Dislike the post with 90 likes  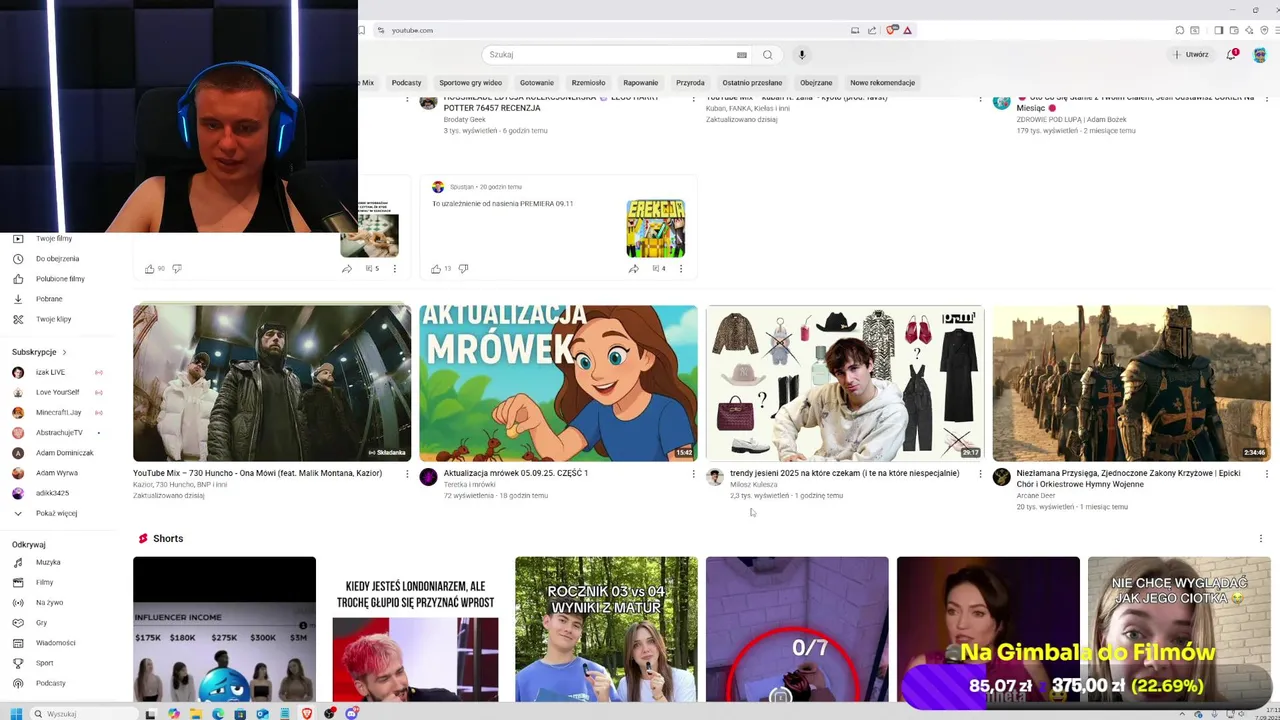[177, 268]
